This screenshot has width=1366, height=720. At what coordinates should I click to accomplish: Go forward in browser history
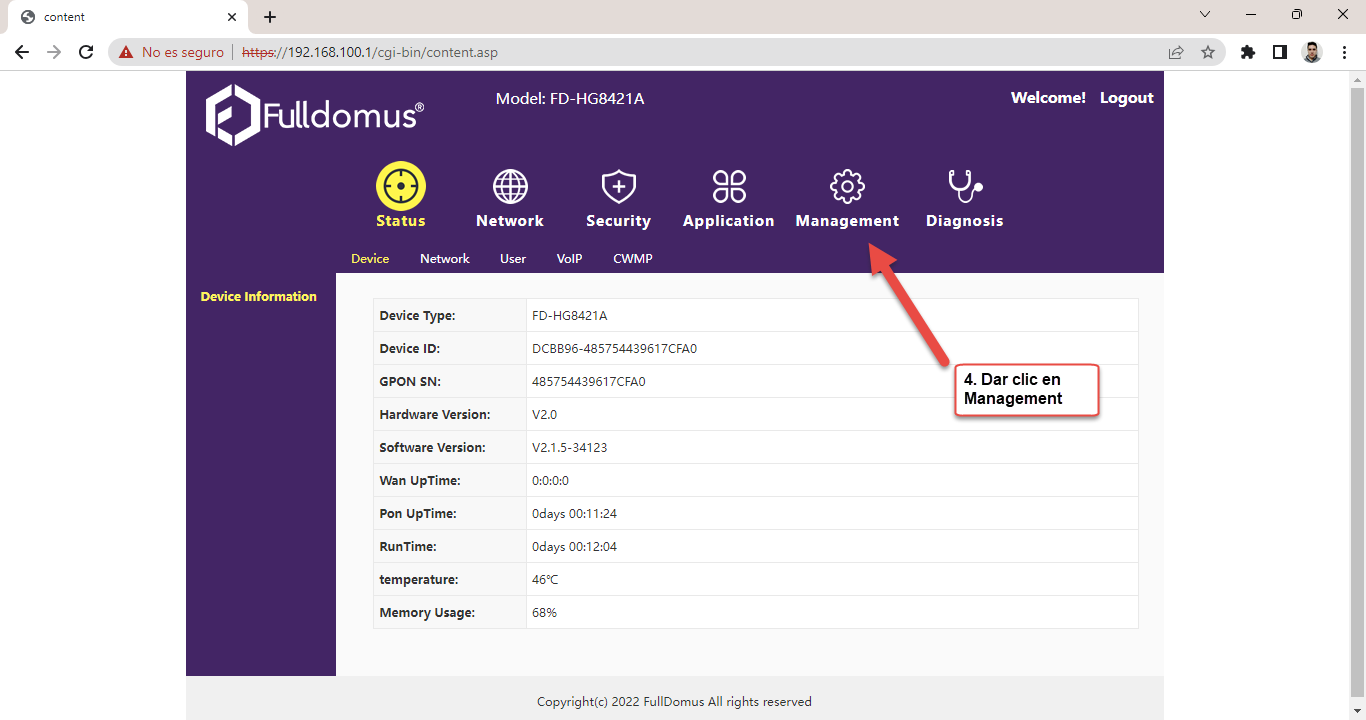(54, 52)
